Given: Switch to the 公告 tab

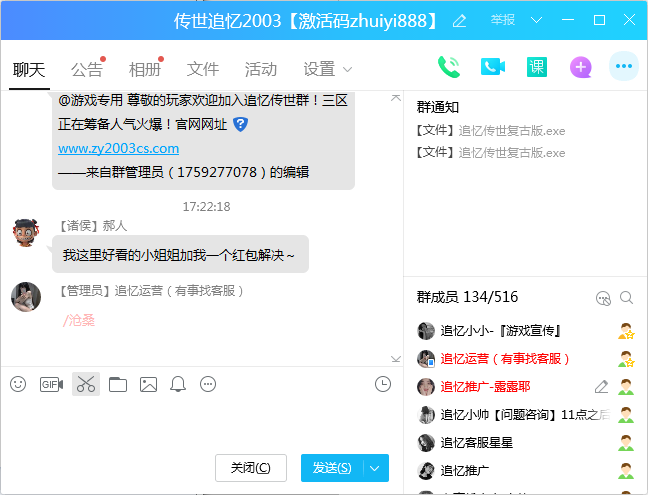Looking at the screenshot, I should point(86,69).
